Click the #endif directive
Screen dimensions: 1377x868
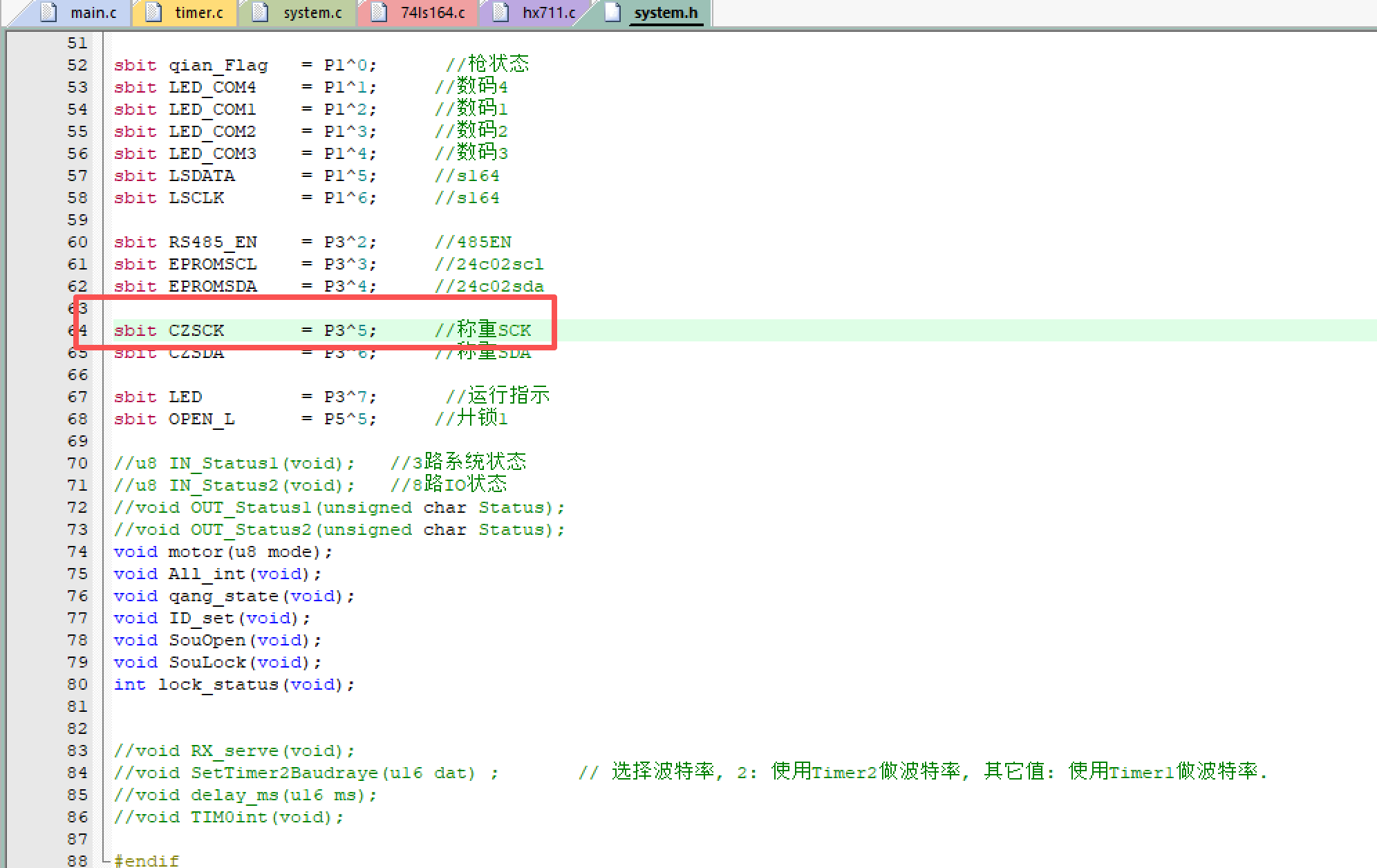[146, 860]
